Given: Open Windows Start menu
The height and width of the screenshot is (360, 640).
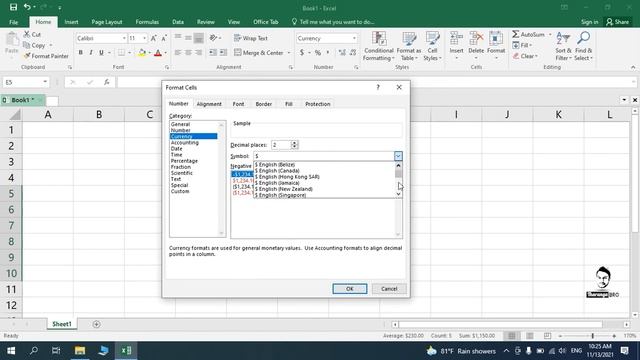Looking at the screenshot, I should click(11, 351).
